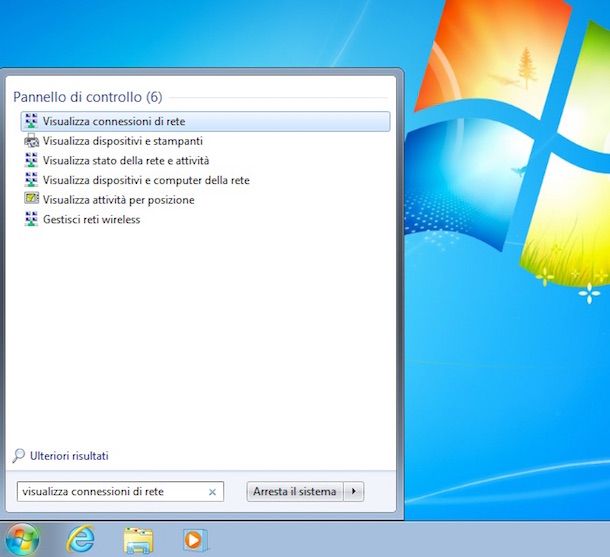Open Visualizza stato della rete e attività
610x557 pixels.
[x=126, y=160]
